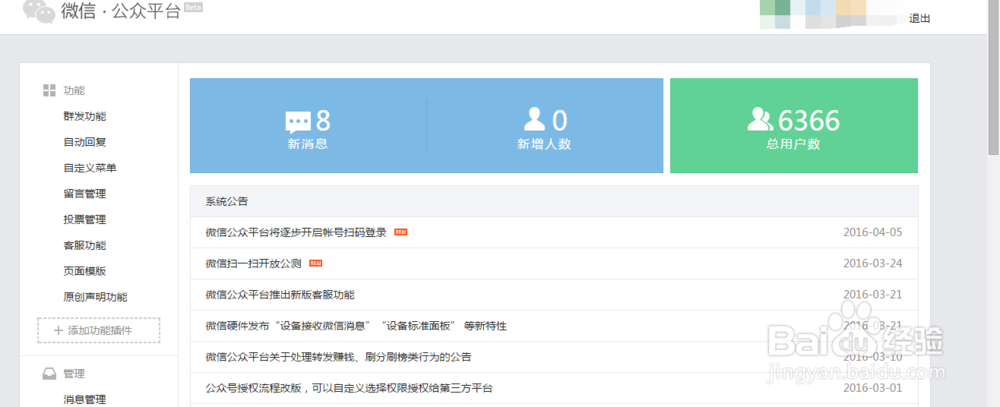
Task: Open 自动回复 in the sidebar
Action: [x=85, y=142]
